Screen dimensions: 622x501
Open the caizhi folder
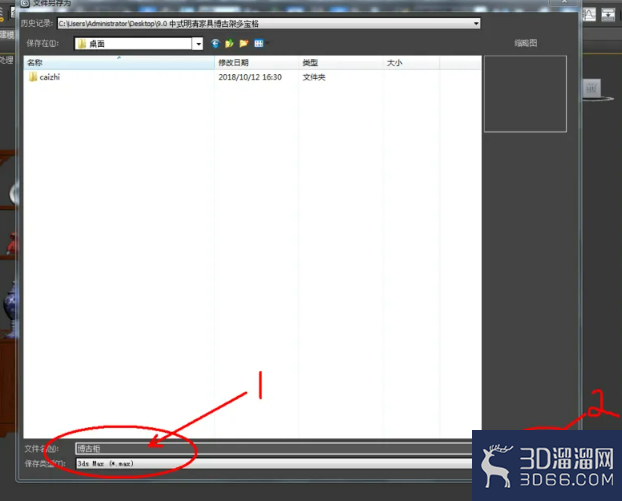tap(44, 77)
